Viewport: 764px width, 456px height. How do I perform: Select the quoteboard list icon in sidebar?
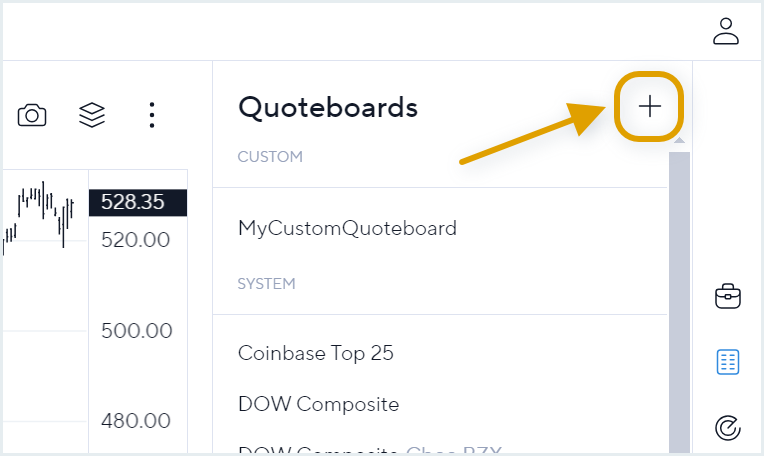click(728, 362)
